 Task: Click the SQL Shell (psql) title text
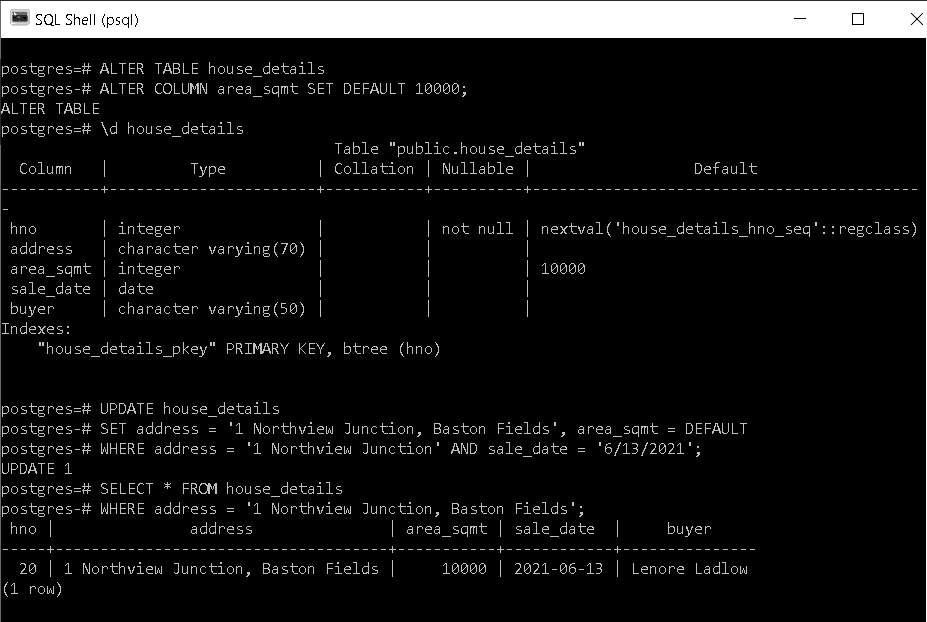pyautogui.click(x=87, y=20)
